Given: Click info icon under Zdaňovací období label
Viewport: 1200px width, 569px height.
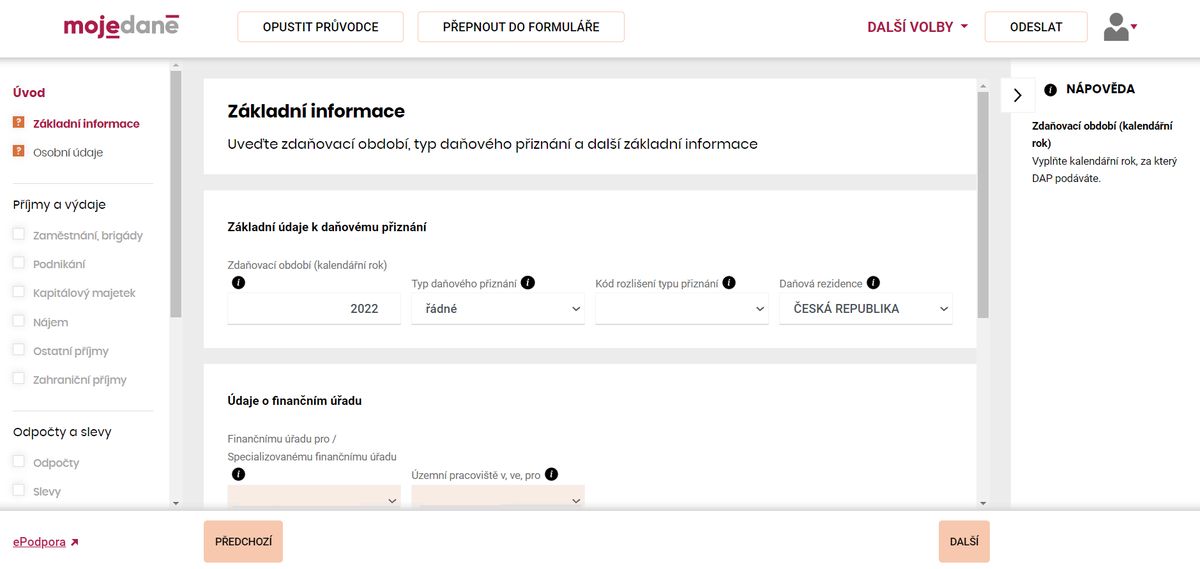Looking at the screenshot, I should pos(238,283).
